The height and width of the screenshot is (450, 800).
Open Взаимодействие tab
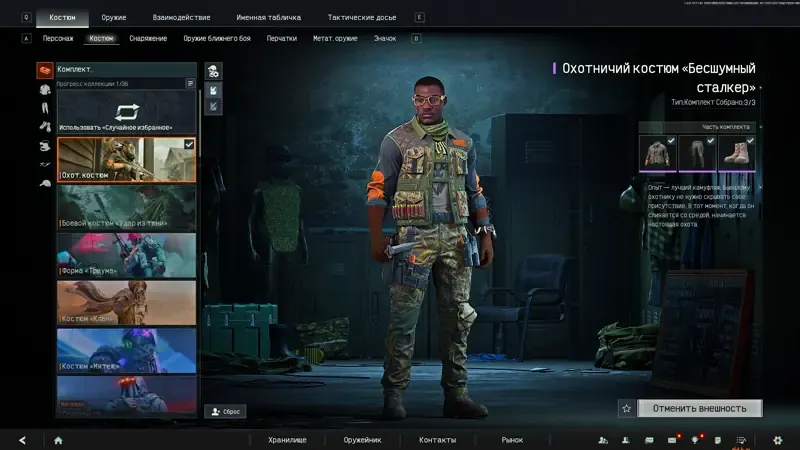point(182,17)
